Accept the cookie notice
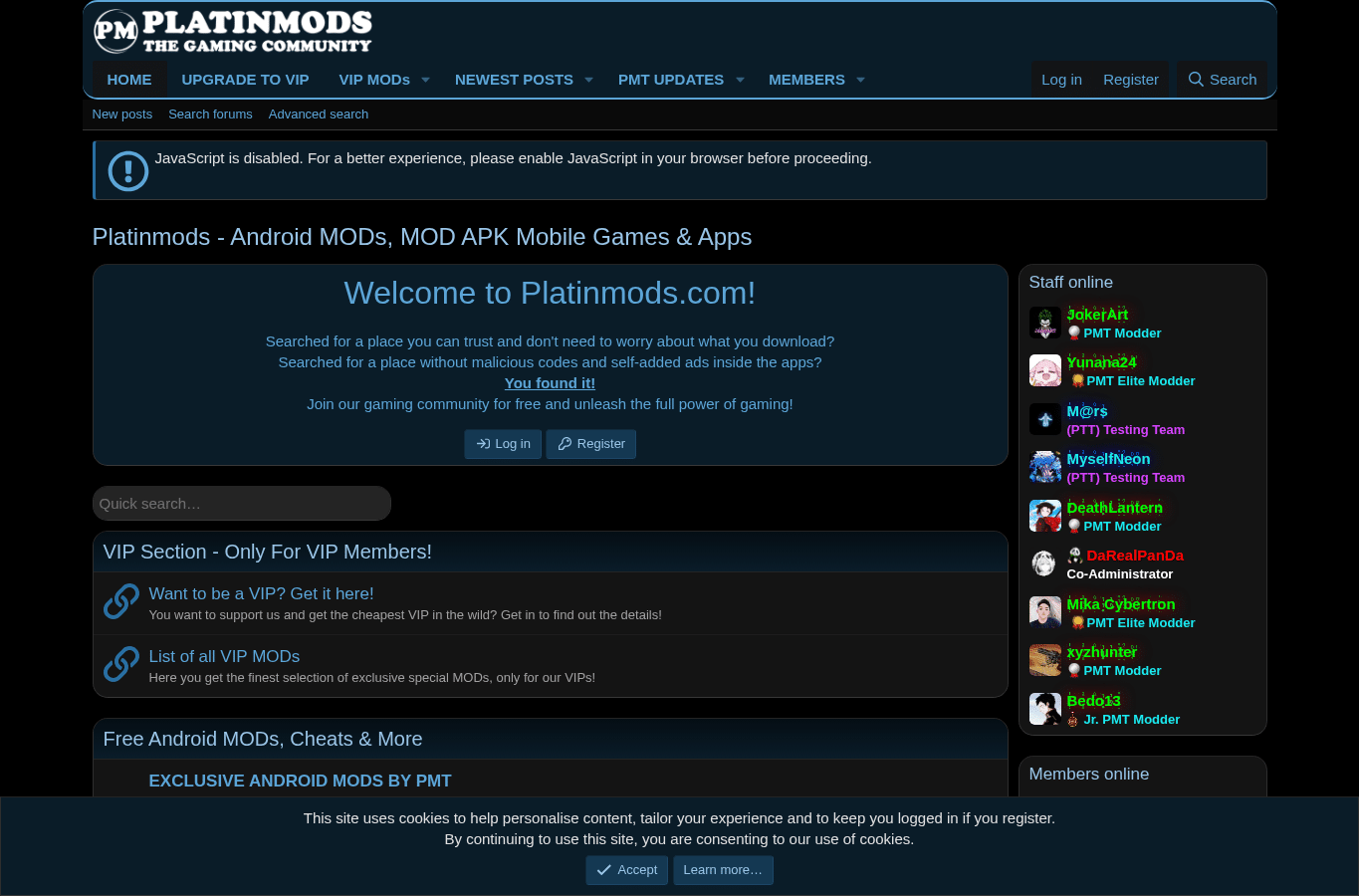 pos(627,870)
